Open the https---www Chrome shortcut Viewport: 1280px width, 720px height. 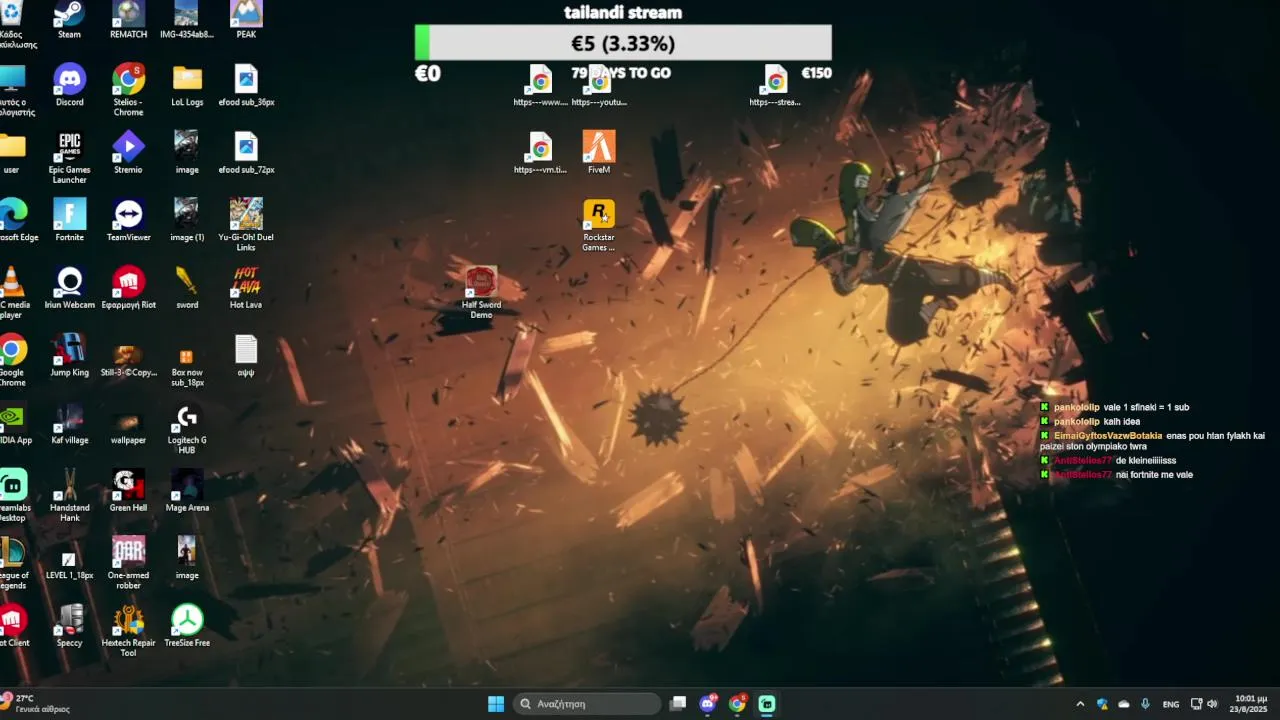540,85
